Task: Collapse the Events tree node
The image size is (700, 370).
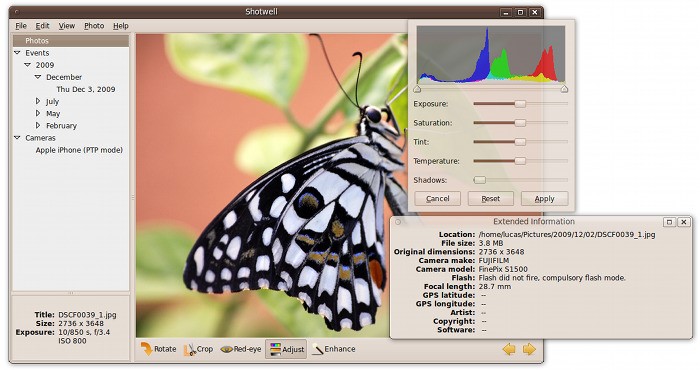Action: pos(17,53)
